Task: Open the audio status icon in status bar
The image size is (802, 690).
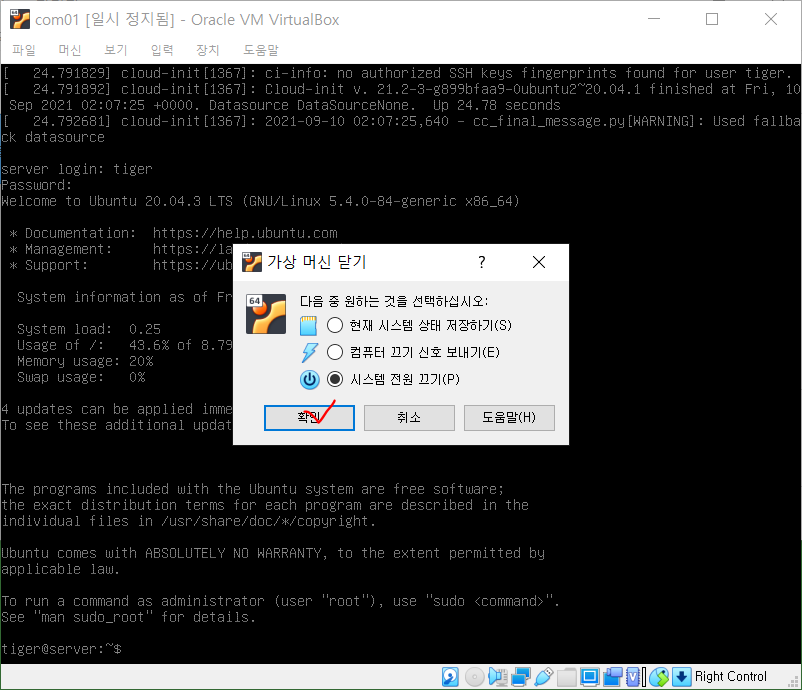Action: pos(498,677)
